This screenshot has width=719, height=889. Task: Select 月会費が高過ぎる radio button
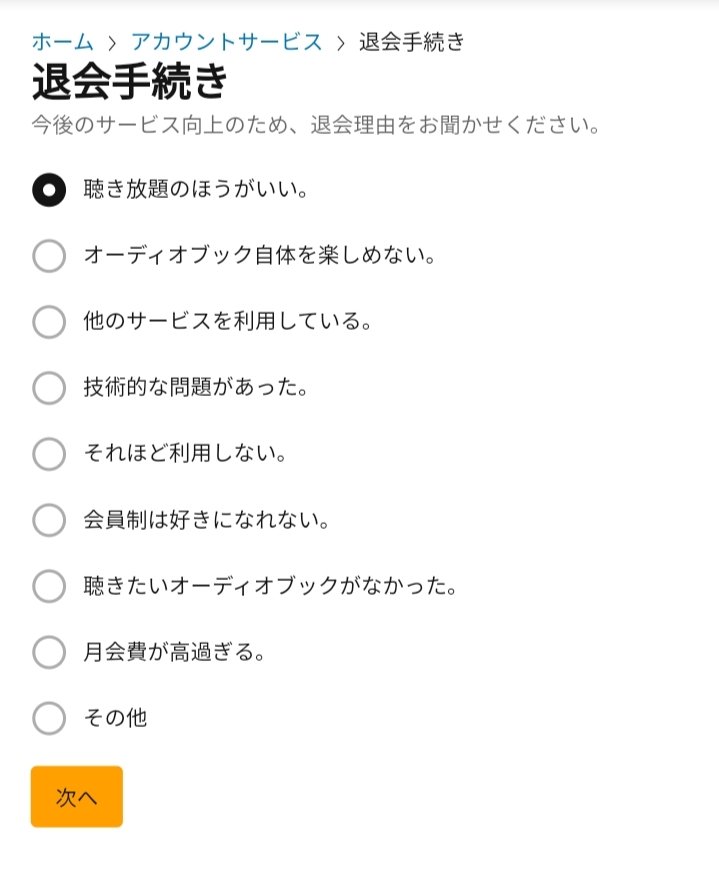tap(49, 652)
